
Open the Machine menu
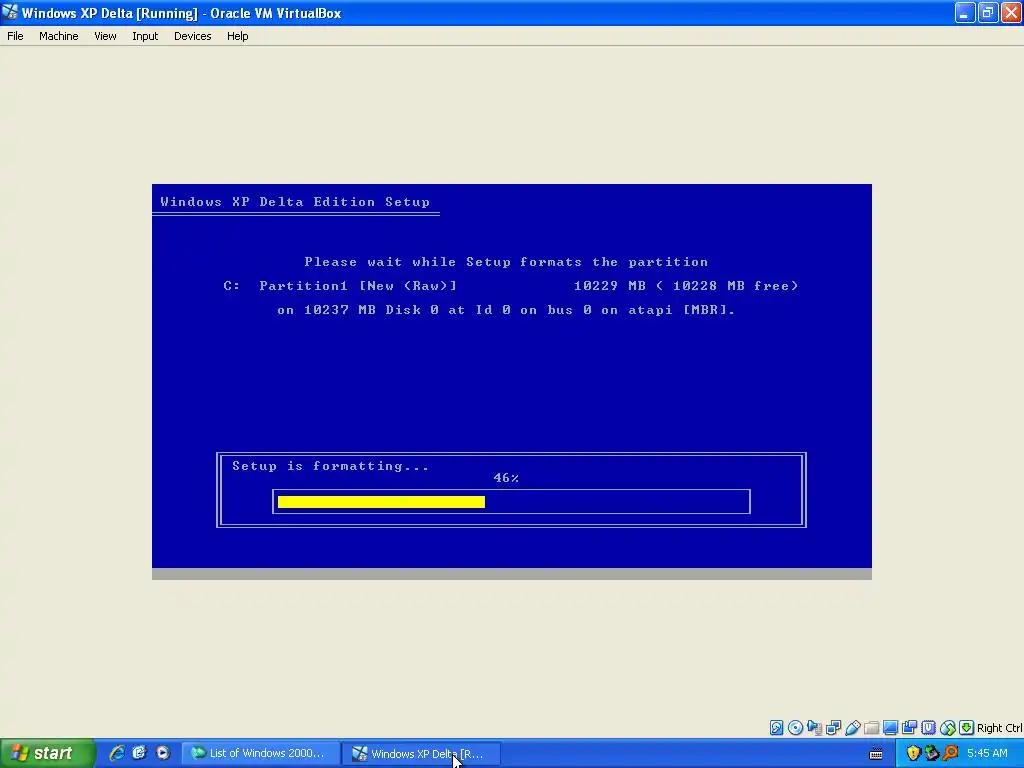click(x=58, y=36)
